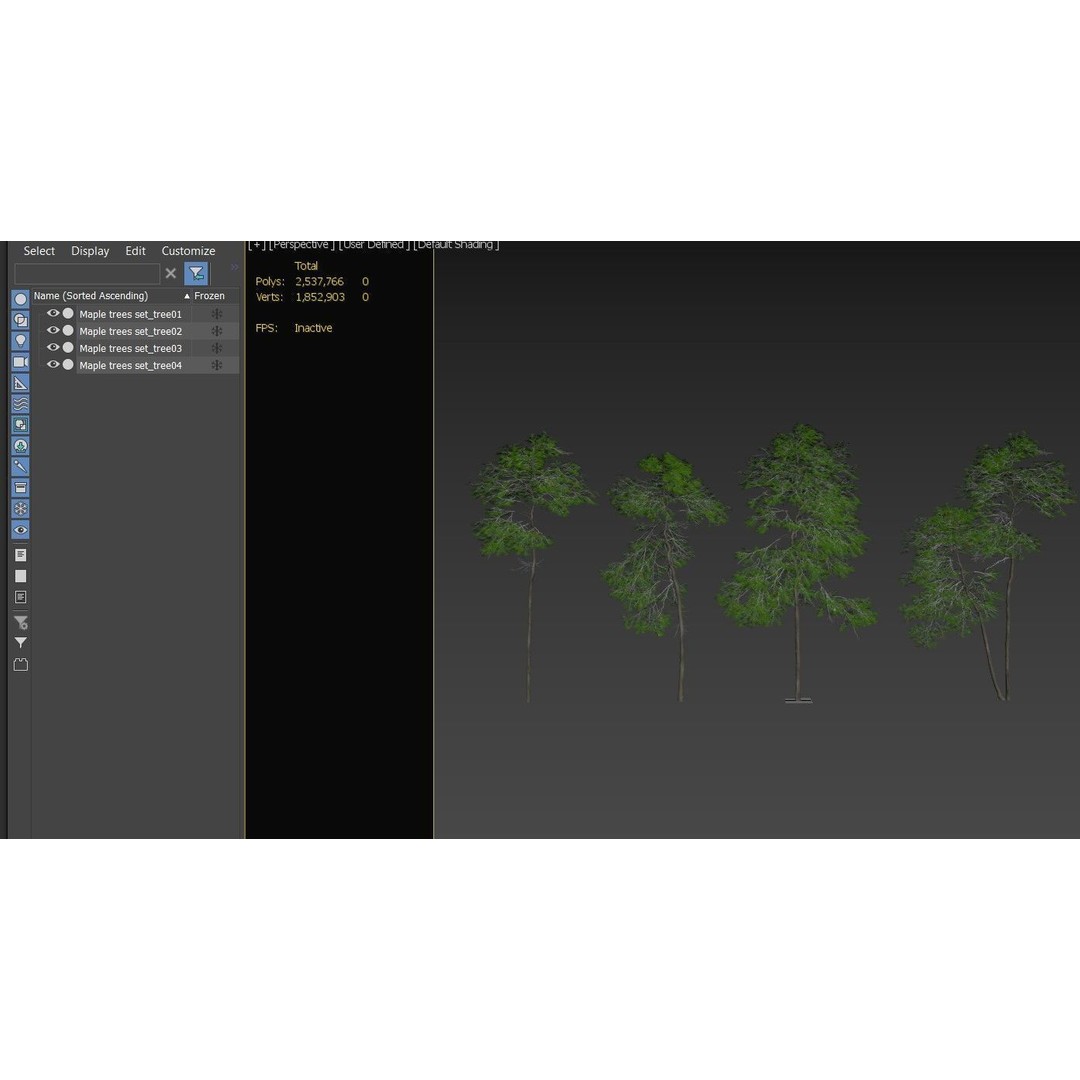Click the Verts value 1,852,903
The width and height of the screenshot is (1080, 1080).
click(x=320, y=297)
